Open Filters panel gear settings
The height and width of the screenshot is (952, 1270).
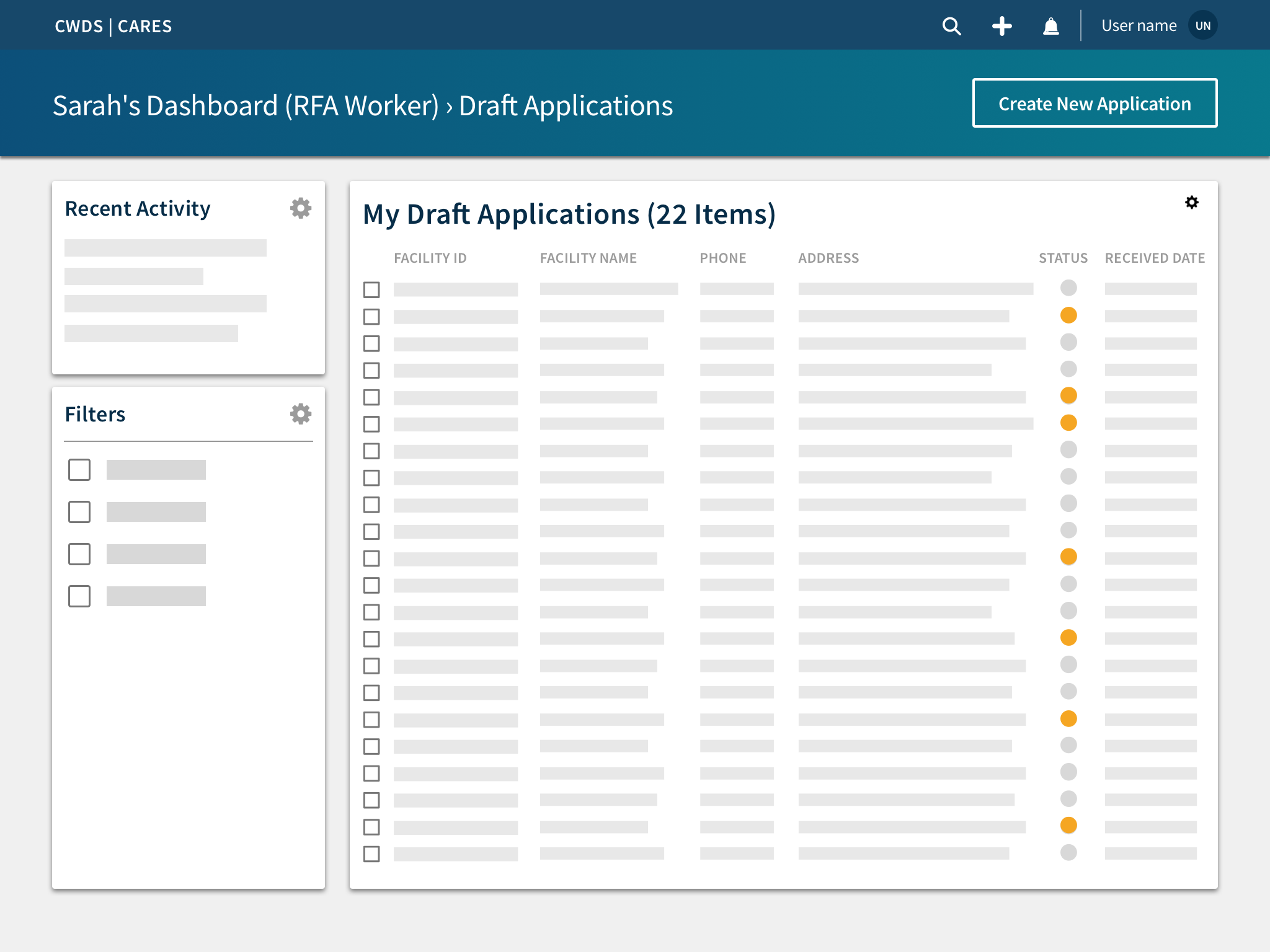[300, 414]
